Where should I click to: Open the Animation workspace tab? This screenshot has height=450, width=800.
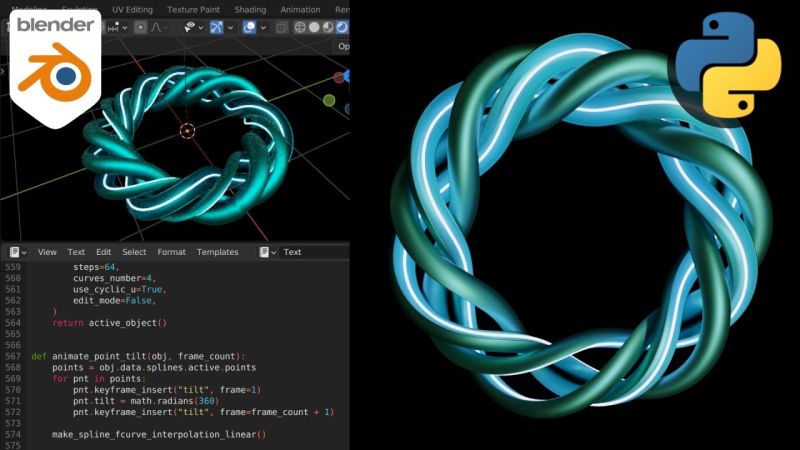pos(300,10)
